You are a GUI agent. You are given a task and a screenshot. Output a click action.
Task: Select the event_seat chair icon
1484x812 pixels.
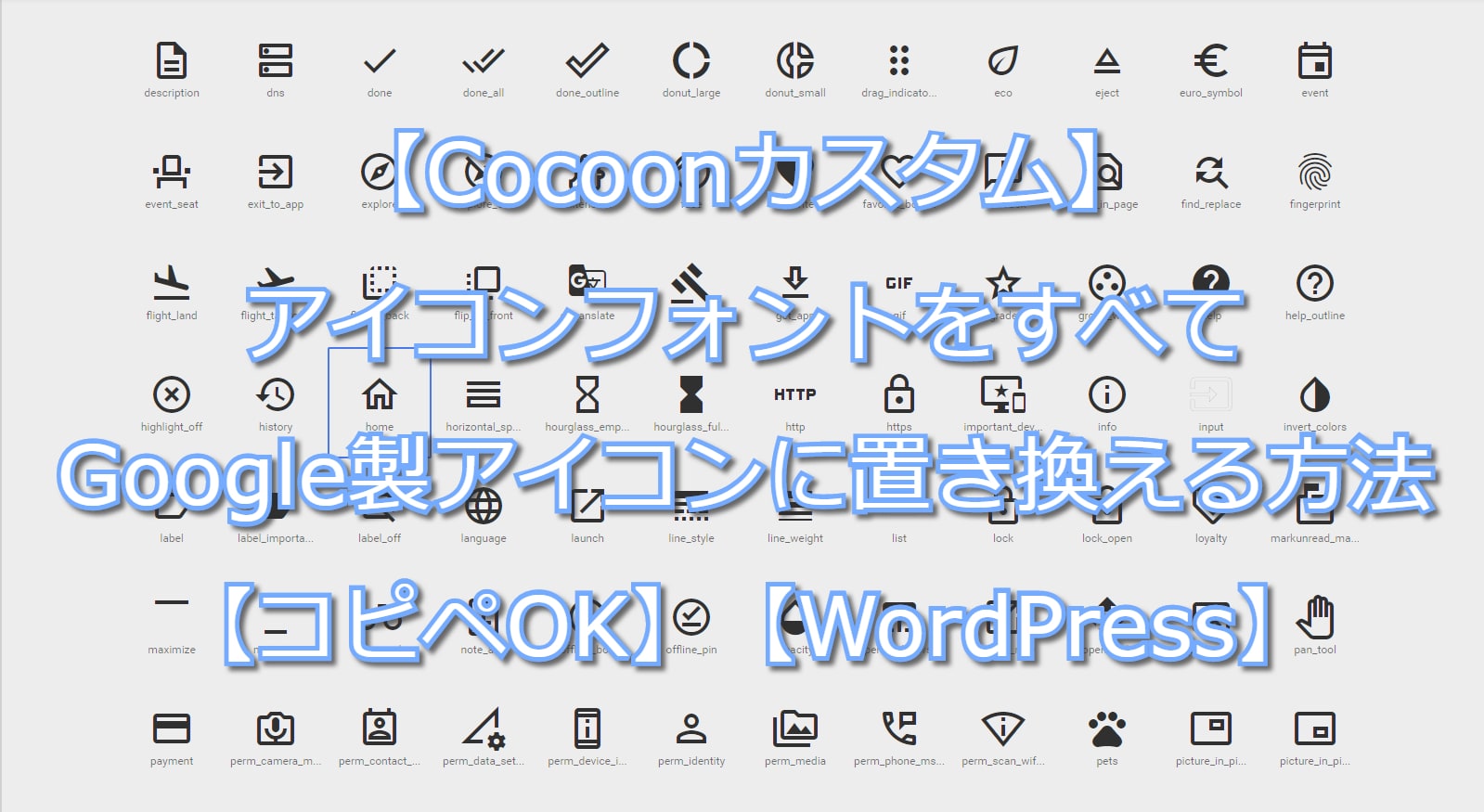[x=172, y=172]
